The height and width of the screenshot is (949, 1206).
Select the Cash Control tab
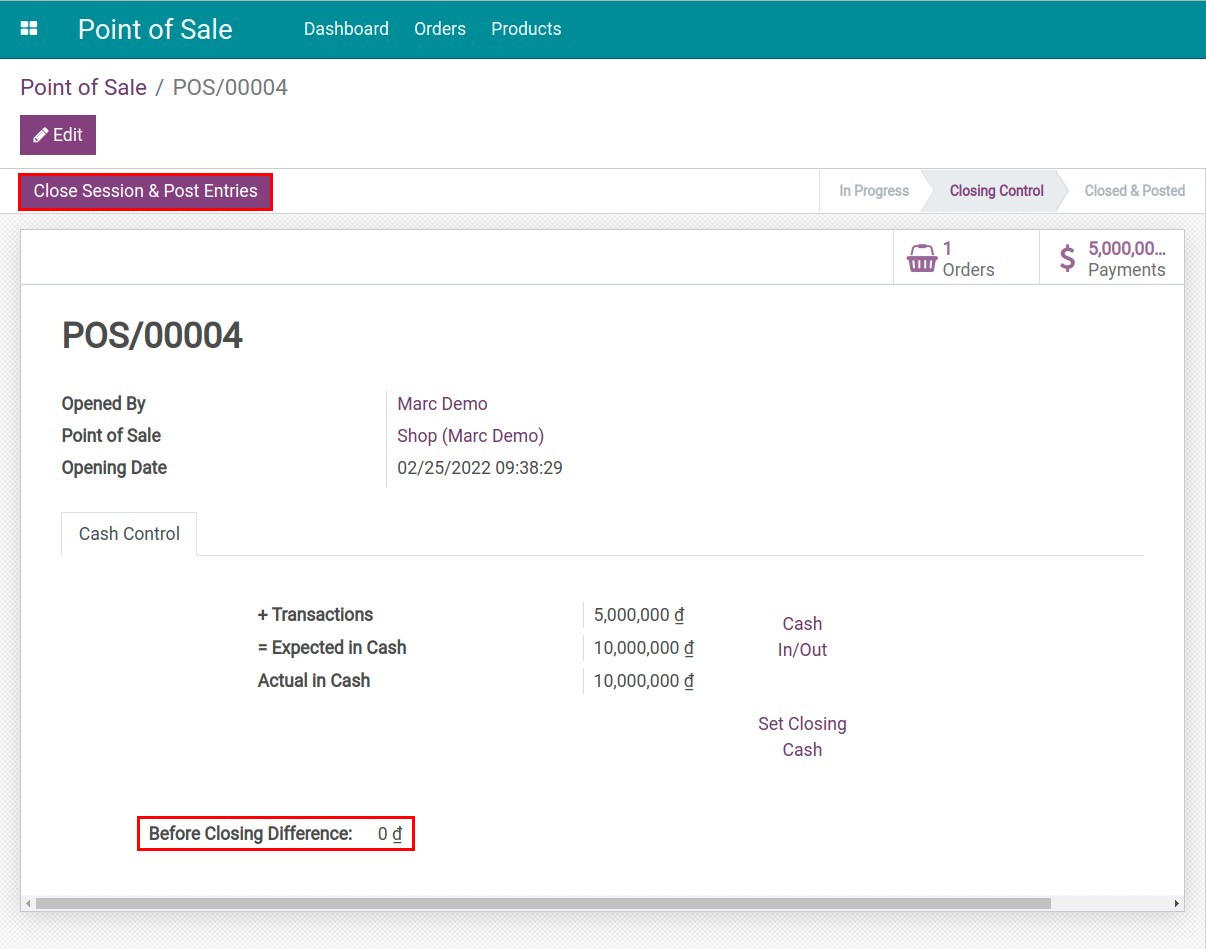click(129, 534)
